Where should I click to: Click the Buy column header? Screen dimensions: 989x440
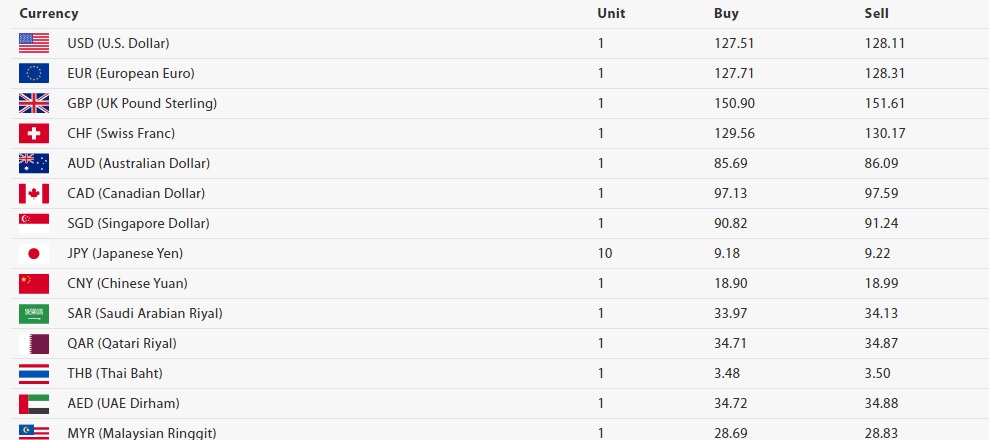coord(726,13)
